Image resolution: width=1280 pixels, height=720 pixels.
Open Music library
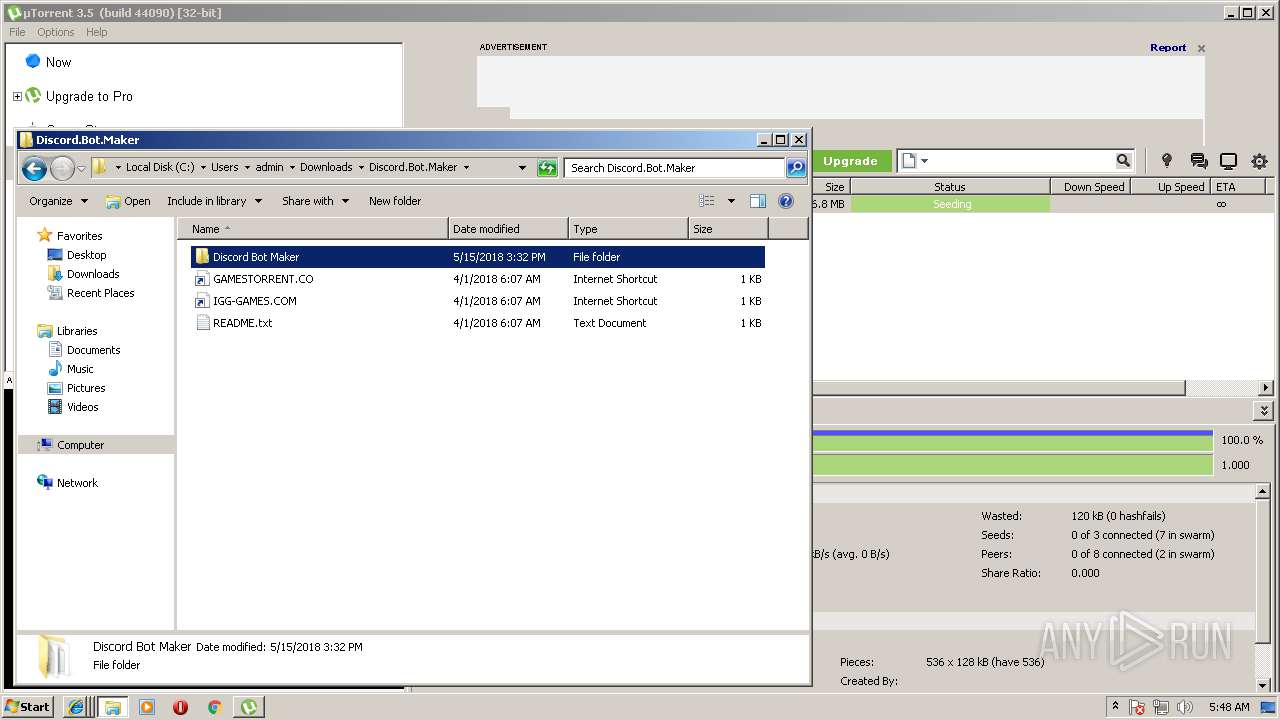point(80,369)
